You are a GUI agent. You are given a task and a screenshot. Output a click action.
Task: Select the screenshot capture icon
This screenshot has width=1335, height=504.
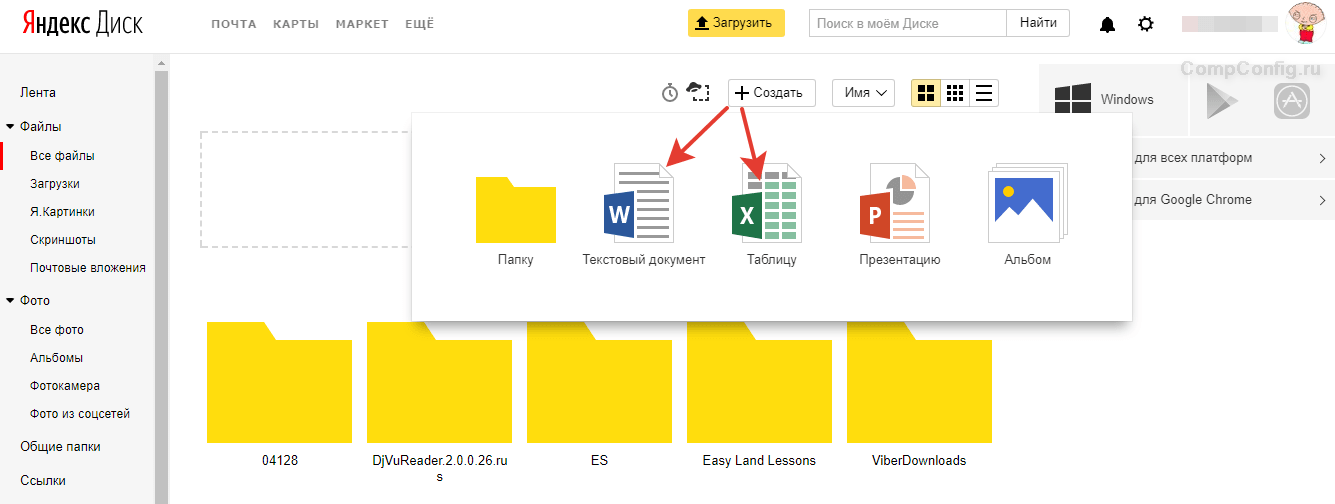(x=698, y=92)
